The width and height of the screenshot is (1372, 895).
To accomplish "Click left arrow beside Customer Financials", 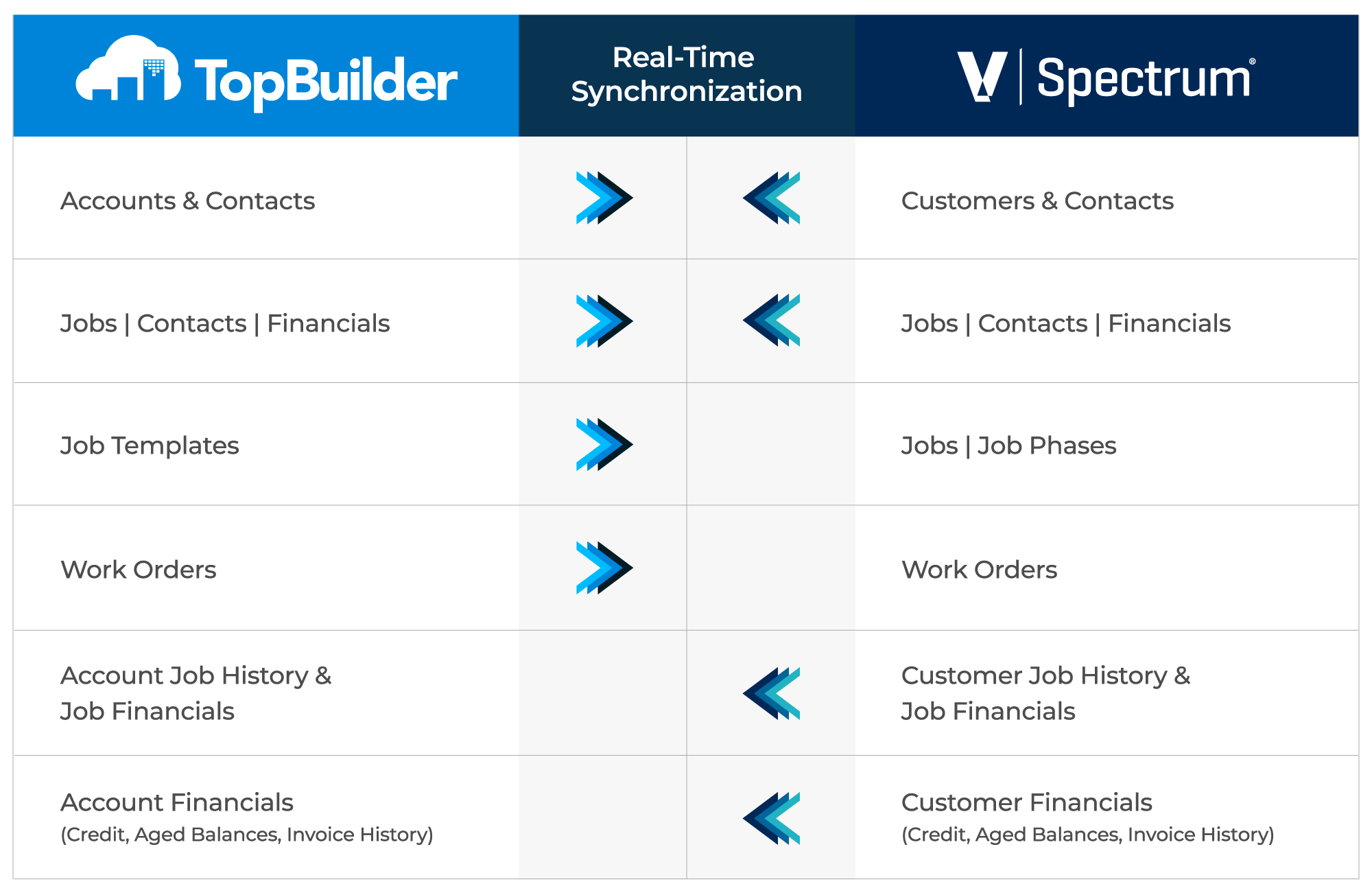I will tap(771, 818).
